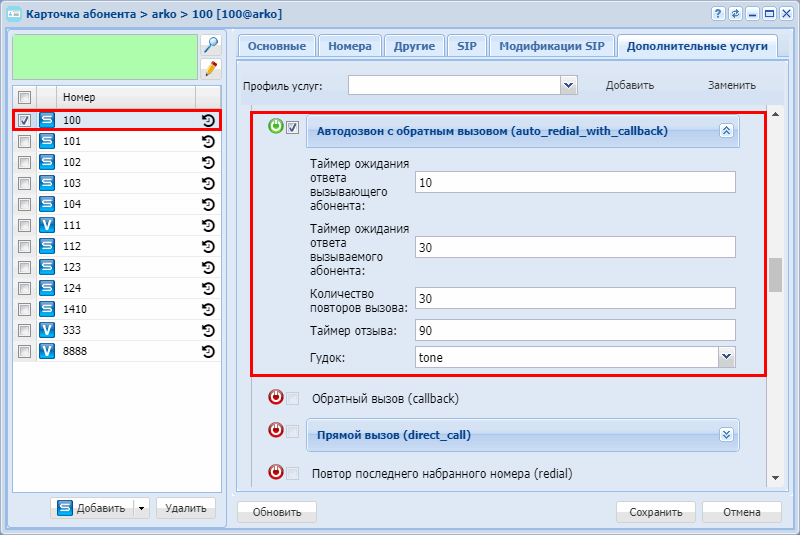Open the arrow next to Добавить button

point(141,508)
